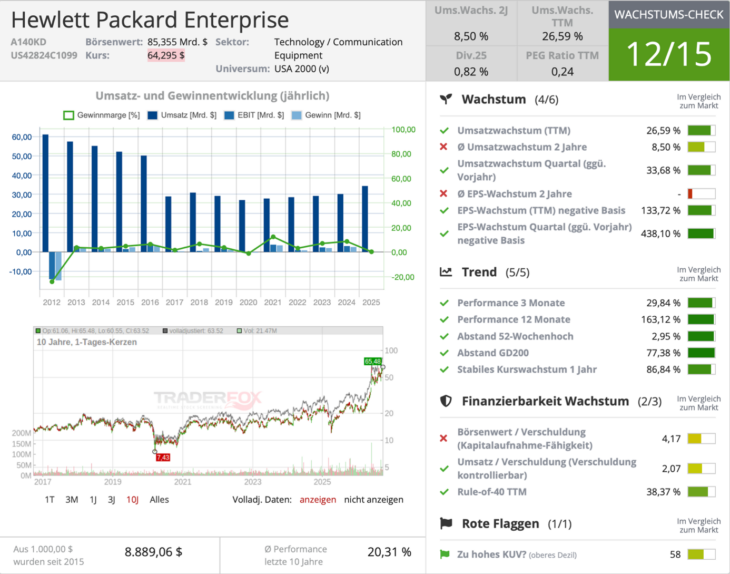Click the green checkmark beside EPS-Wachstum (TTM) negative Basis
The image size is (730, 574).
click(x=444, y=210)
